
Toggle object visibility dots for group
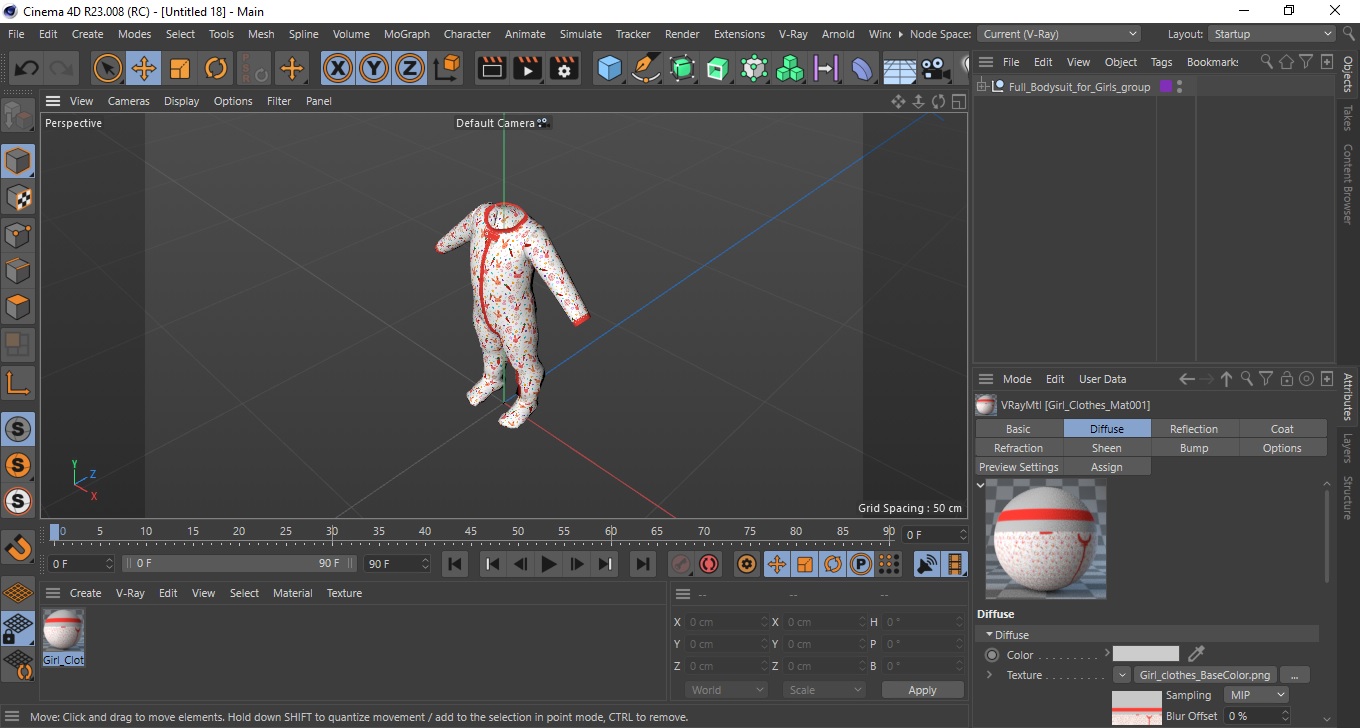click(x=1180, y=87)
